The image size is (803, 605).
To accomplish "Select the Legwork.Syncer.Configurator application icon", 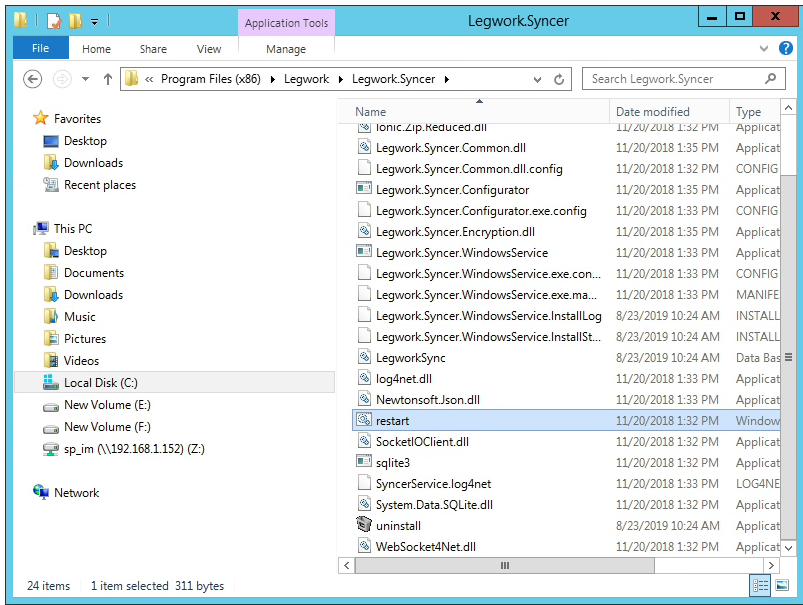I will point(364,189).
